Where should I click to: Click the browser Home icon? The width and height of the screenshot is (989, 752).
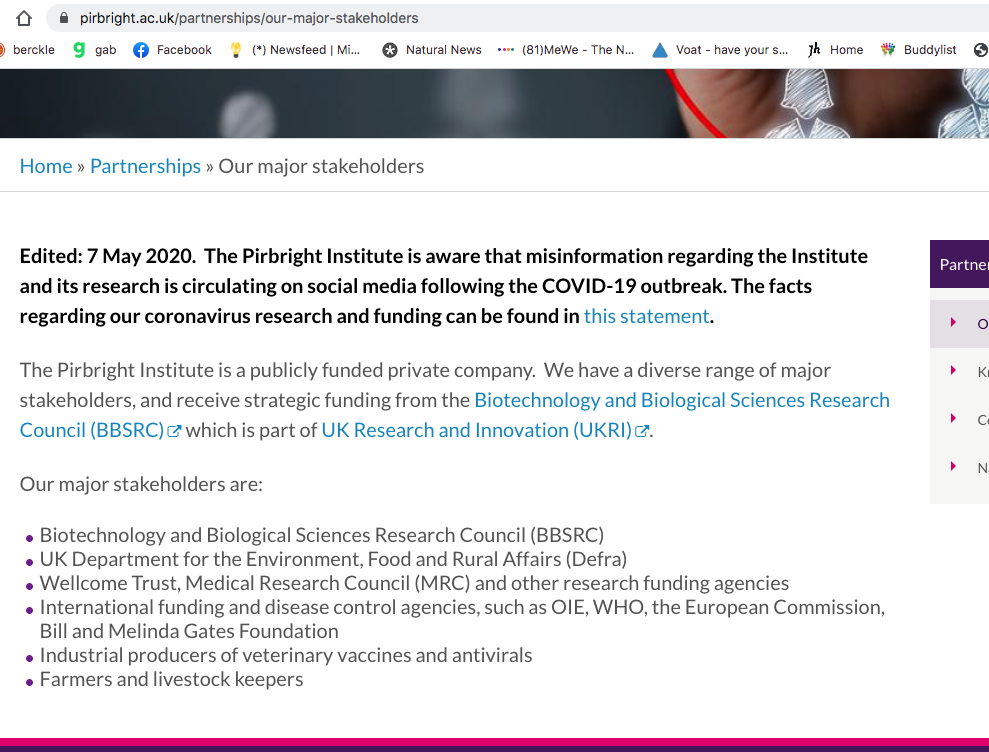(24, 18)
